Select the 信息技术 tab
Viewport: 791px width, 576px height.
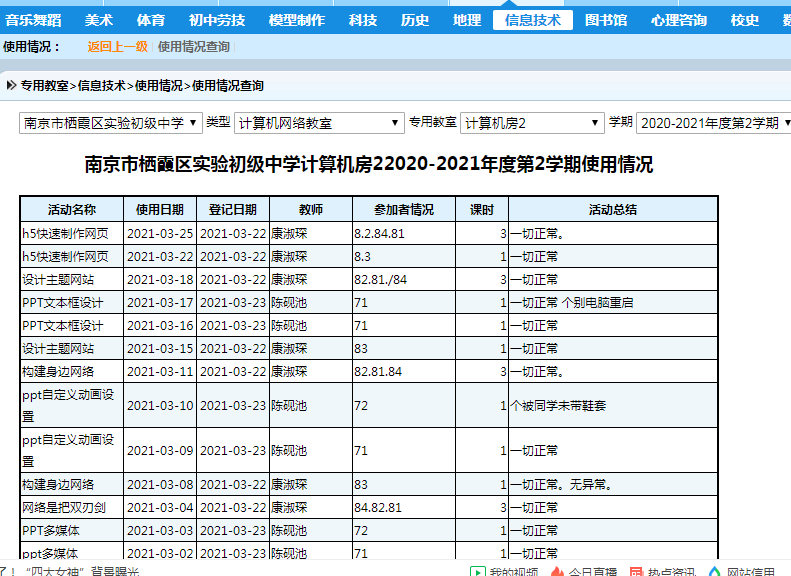tap(533, 20)
